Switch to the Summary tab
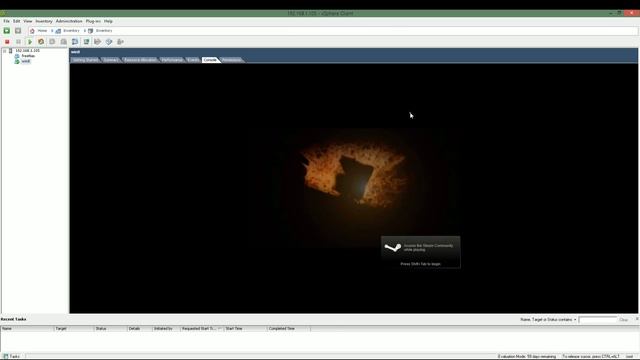640x360 pixels. tap(111, 60)
